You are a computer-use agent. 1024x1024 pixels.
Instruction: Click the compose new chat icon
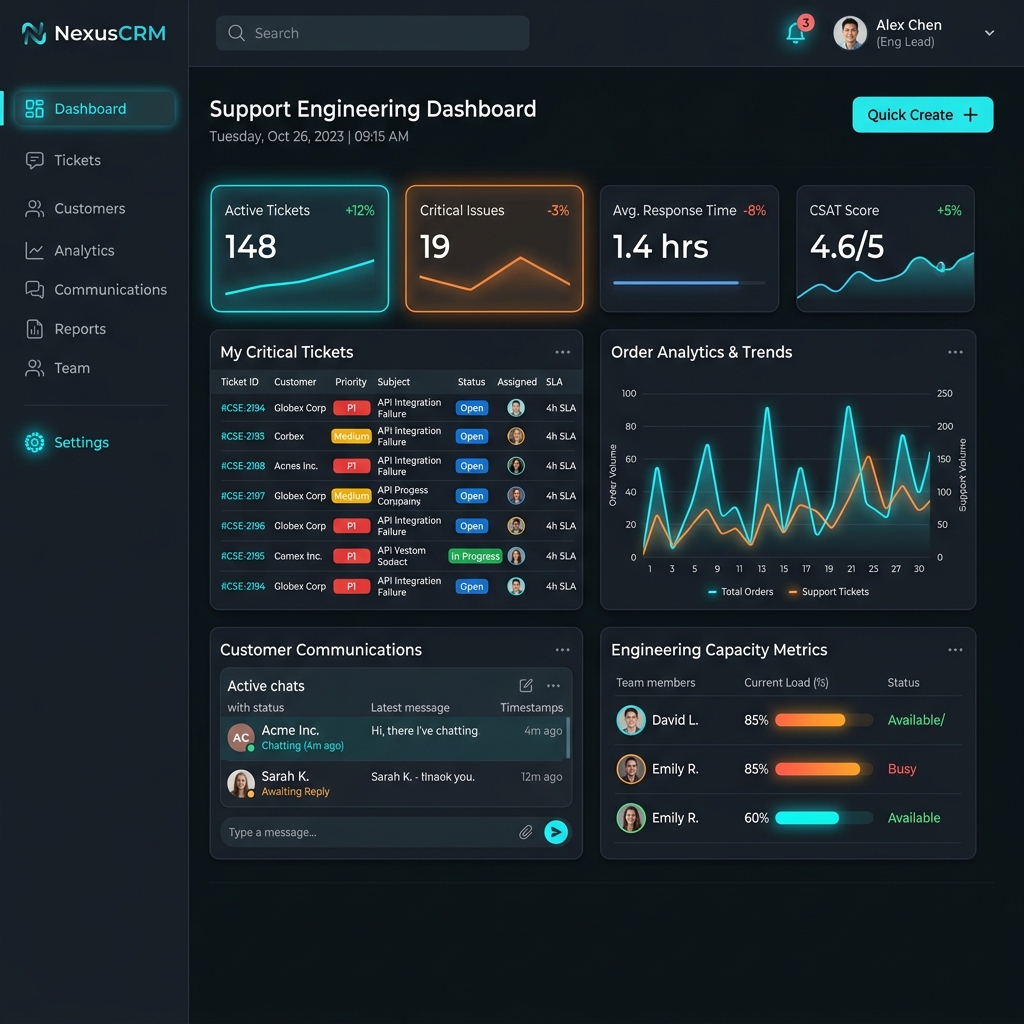(526, 685)
